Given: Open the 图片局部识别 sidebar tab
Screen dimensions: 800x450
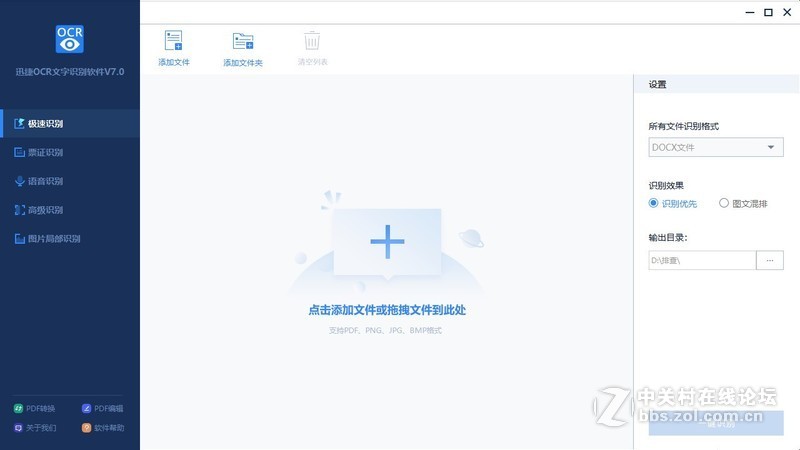Looking at the screenshot, I should pyautogui.click(x=70, y=239).
